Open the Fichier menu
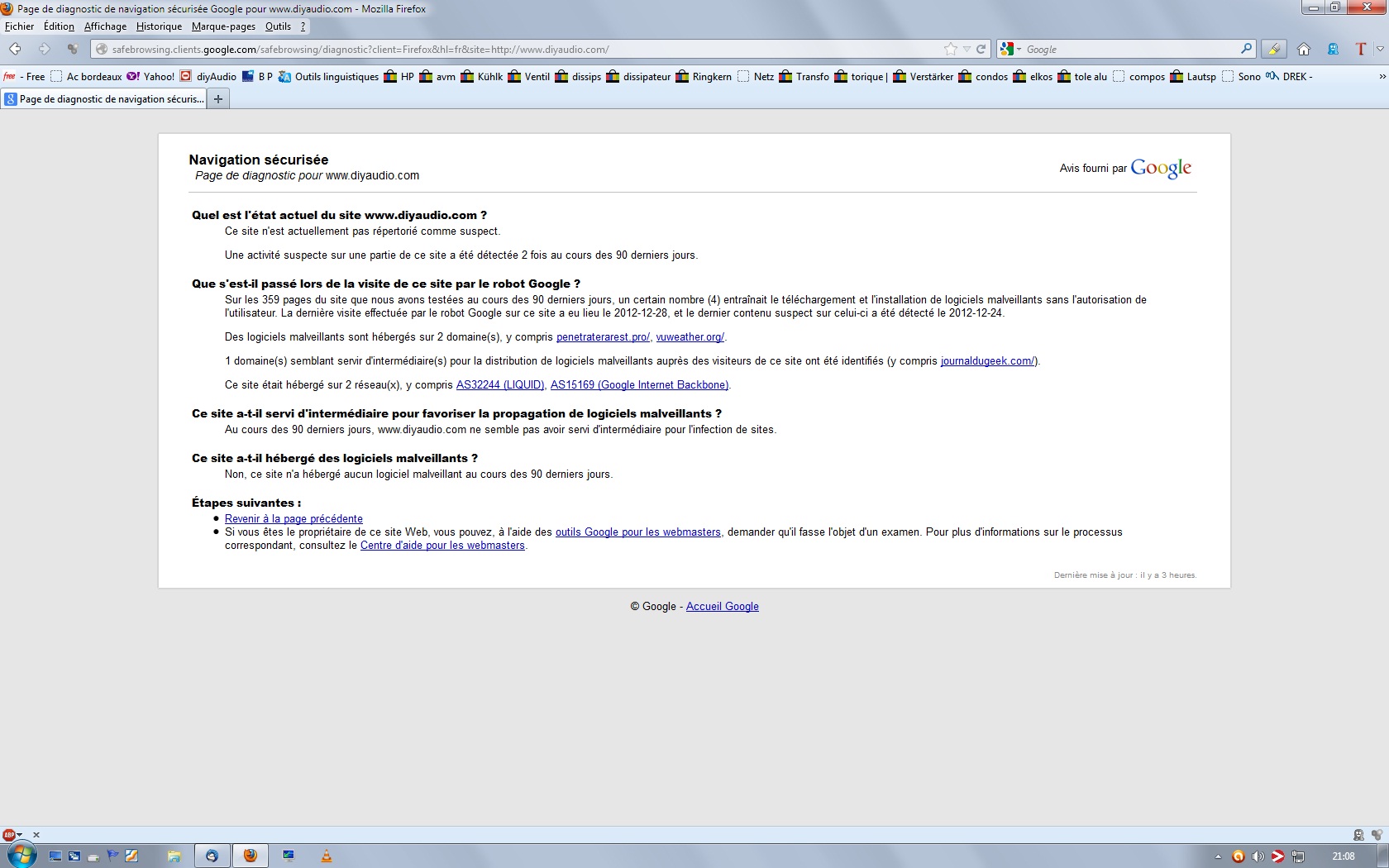The height and width of the screenshot is (868, 1389). [20, 26]
